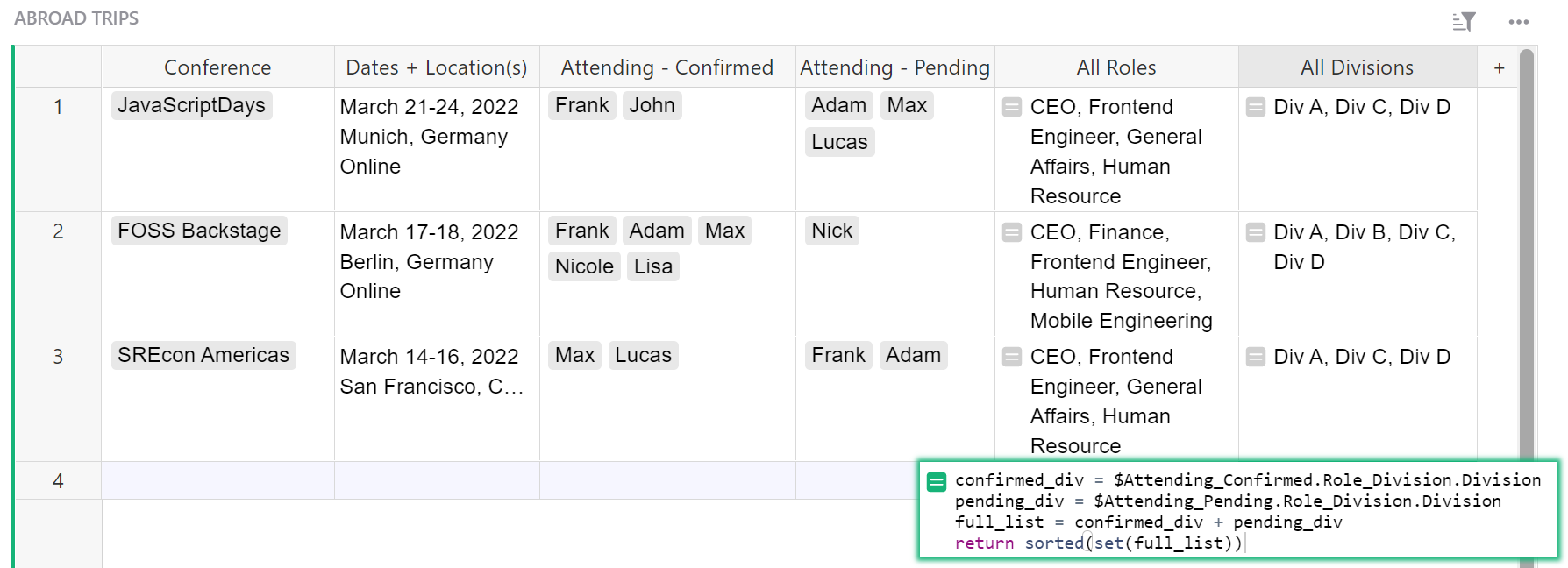
Task: Open the JavaScriptDays conference tag
Action: 191,105
